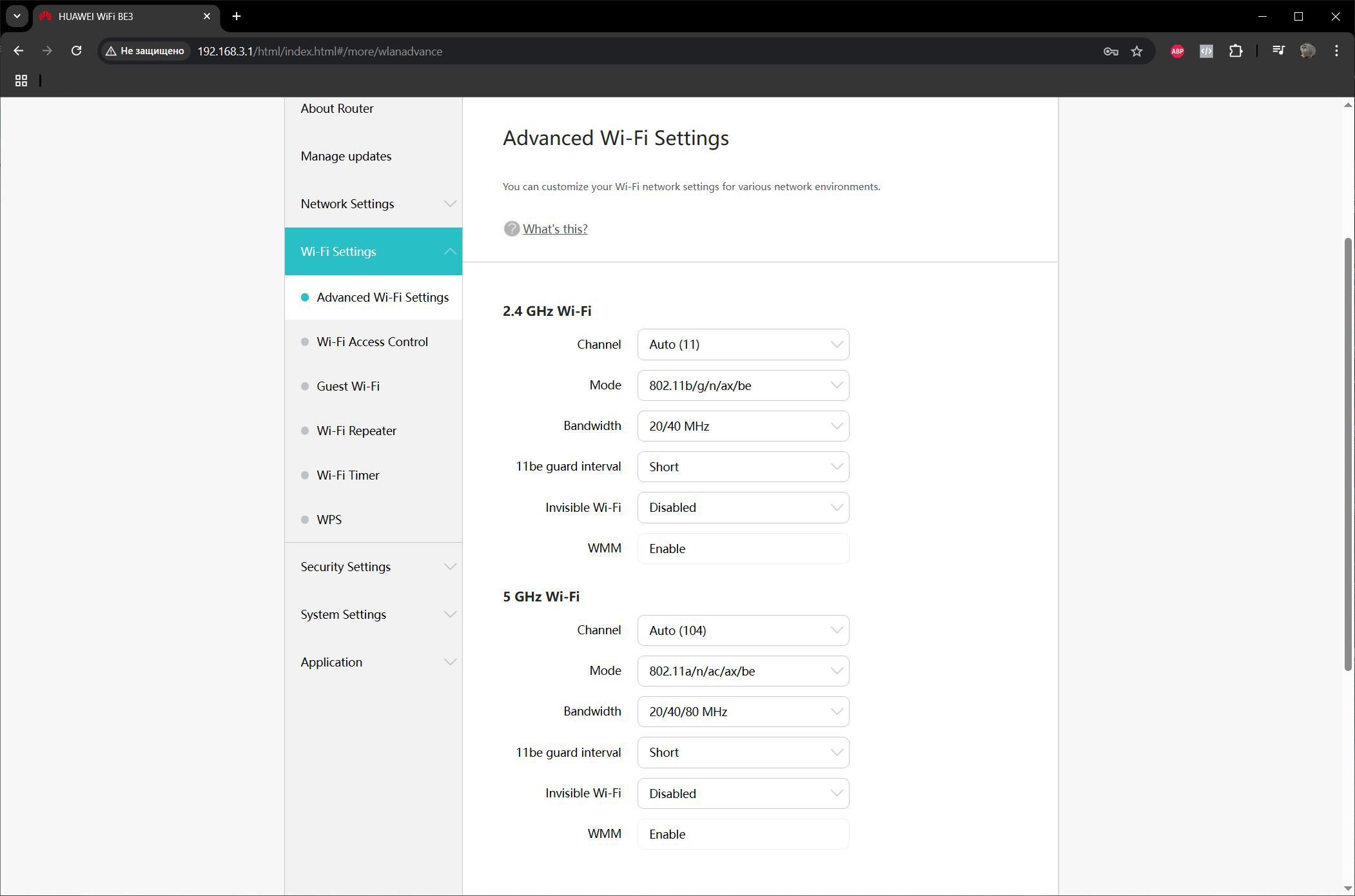Reload the router page
The width and height of the screenshot is (1355, 896).
click(x=76, y=51)
